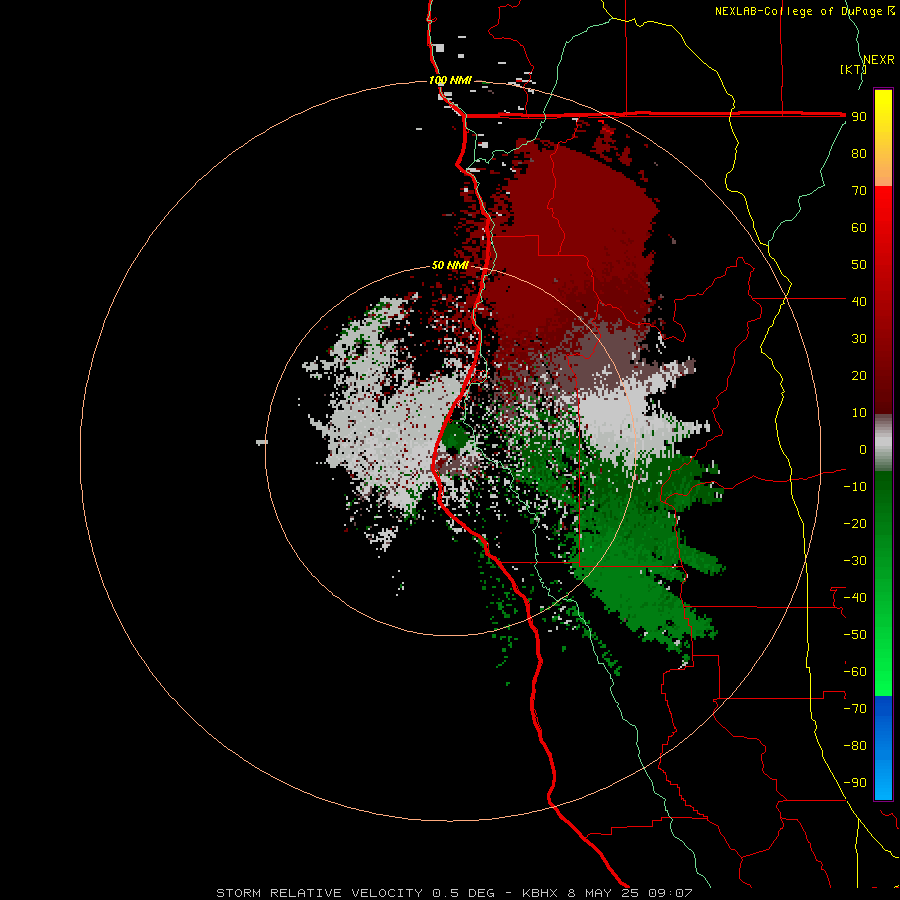
Task: Select the -80 value on the velocity scale
Action: pyautogui.click(x=855, y=746)
